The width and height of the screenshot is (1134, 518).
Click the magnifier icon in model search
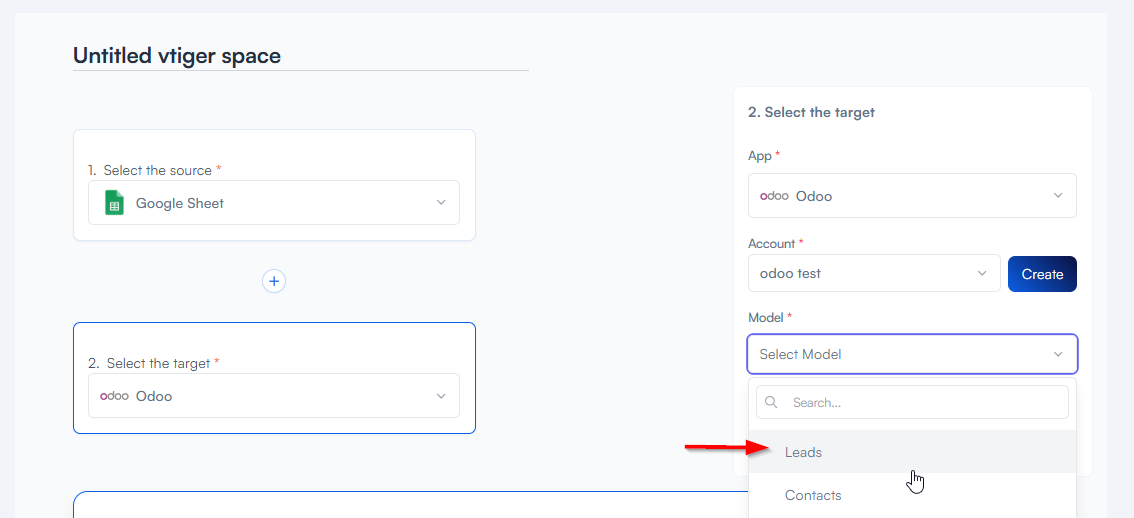[x=772, y=402]
